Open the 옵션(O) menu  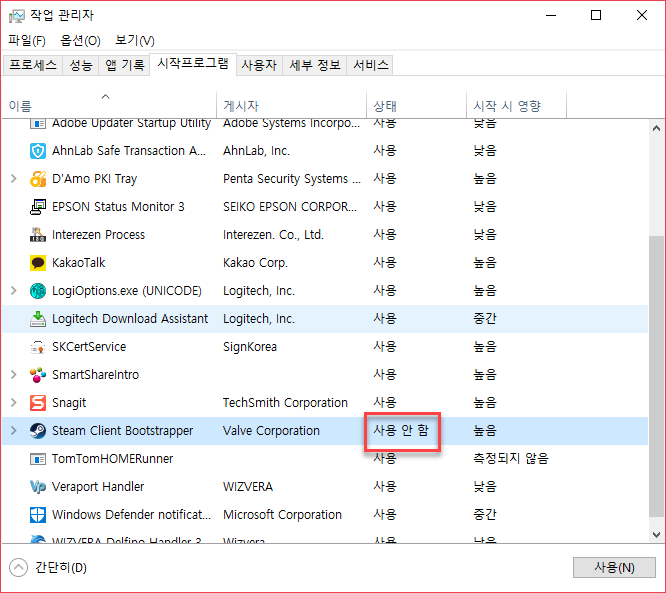(x=80, y=40)
